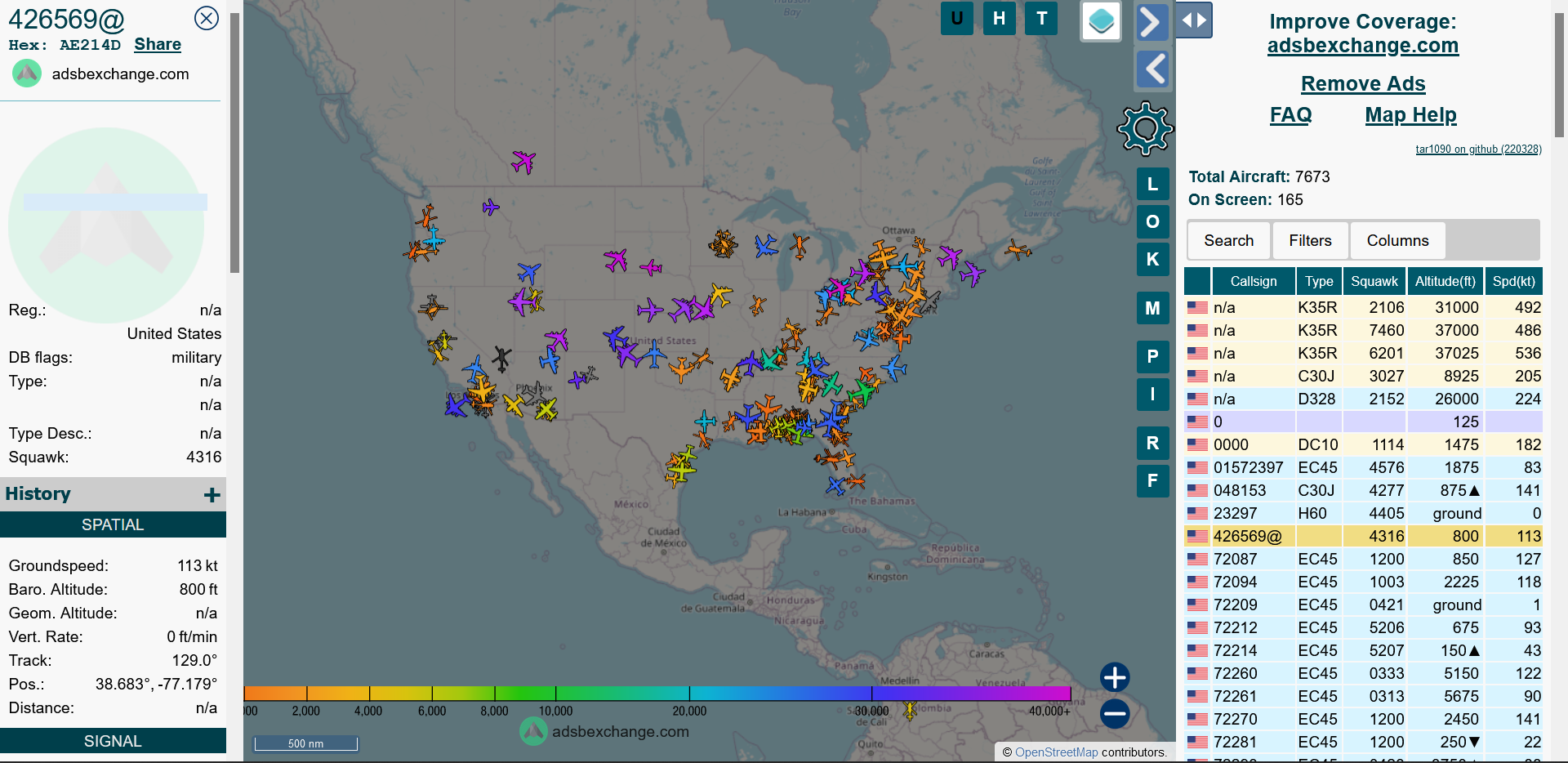
Task: Click the adsbexchange logo in left panel
Action: (27, 74)
